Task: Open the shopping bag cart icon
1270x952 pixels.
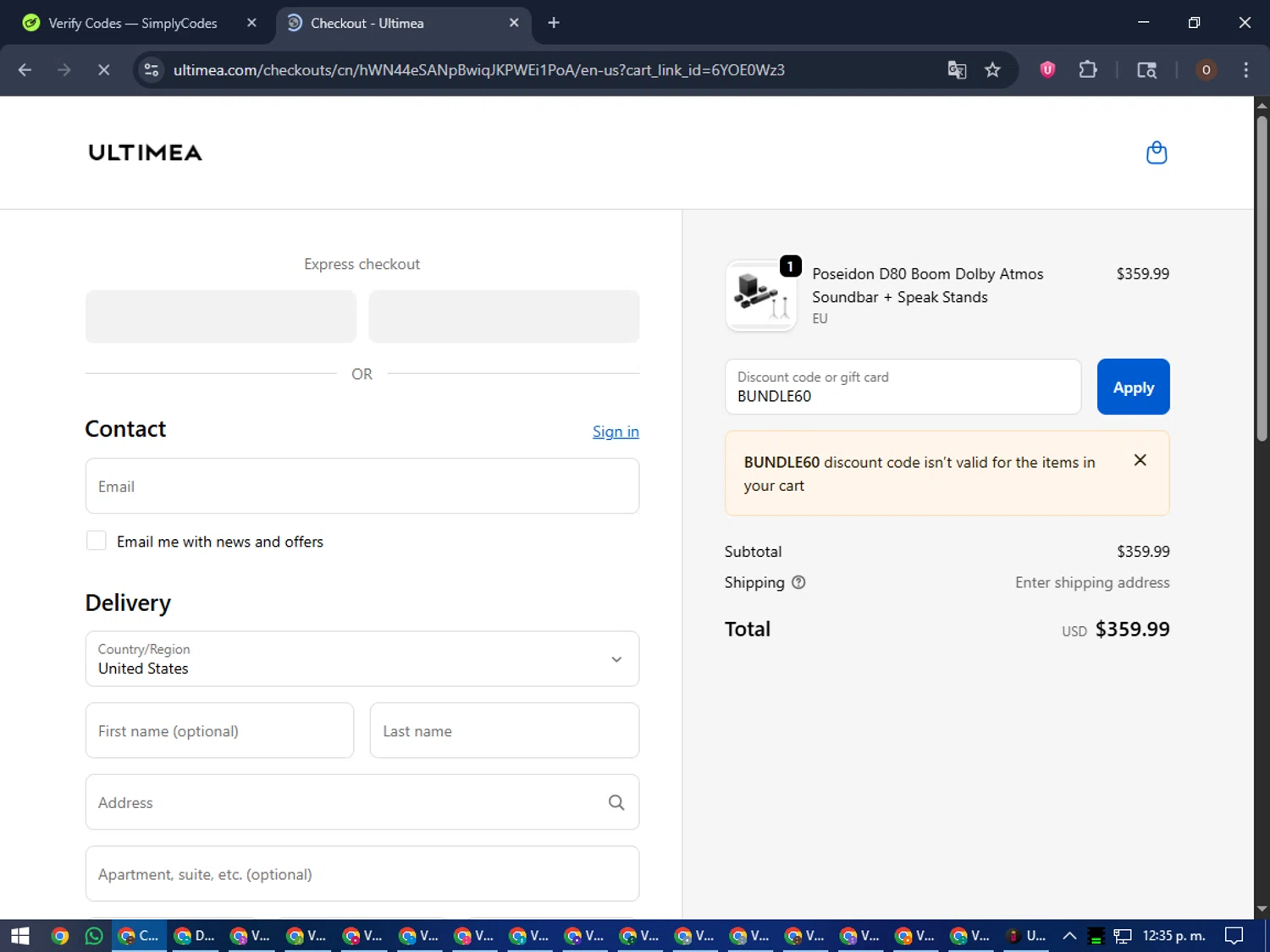Action: tap(1157, 152)
